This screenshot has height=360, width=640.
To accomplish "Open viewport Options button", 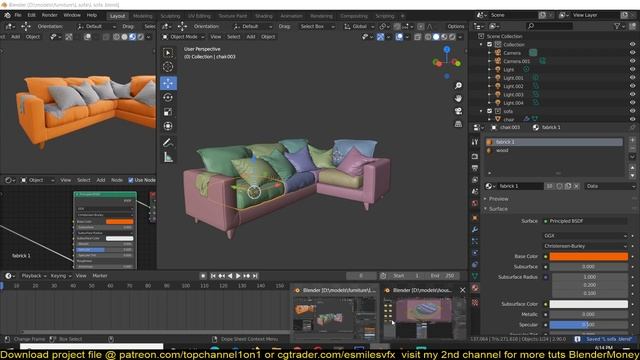I will (456, 27).
